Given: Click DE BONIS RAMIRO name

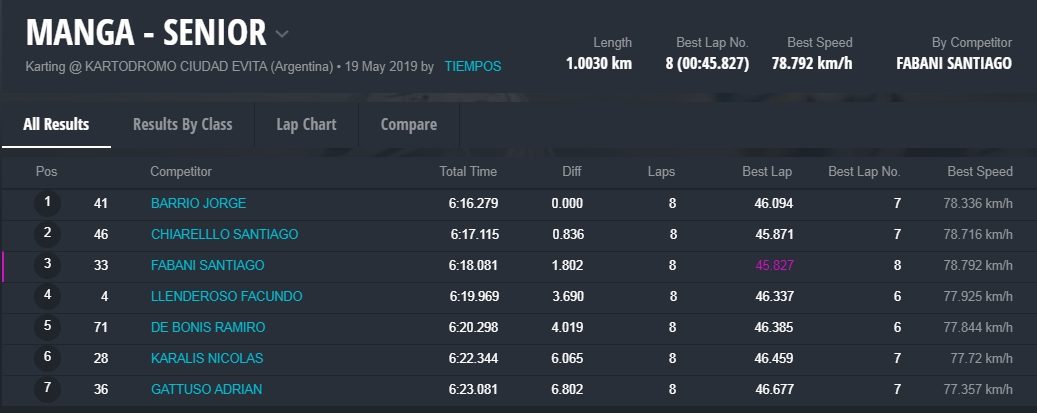Looking at the screenshot, I should tap(207, 327).
